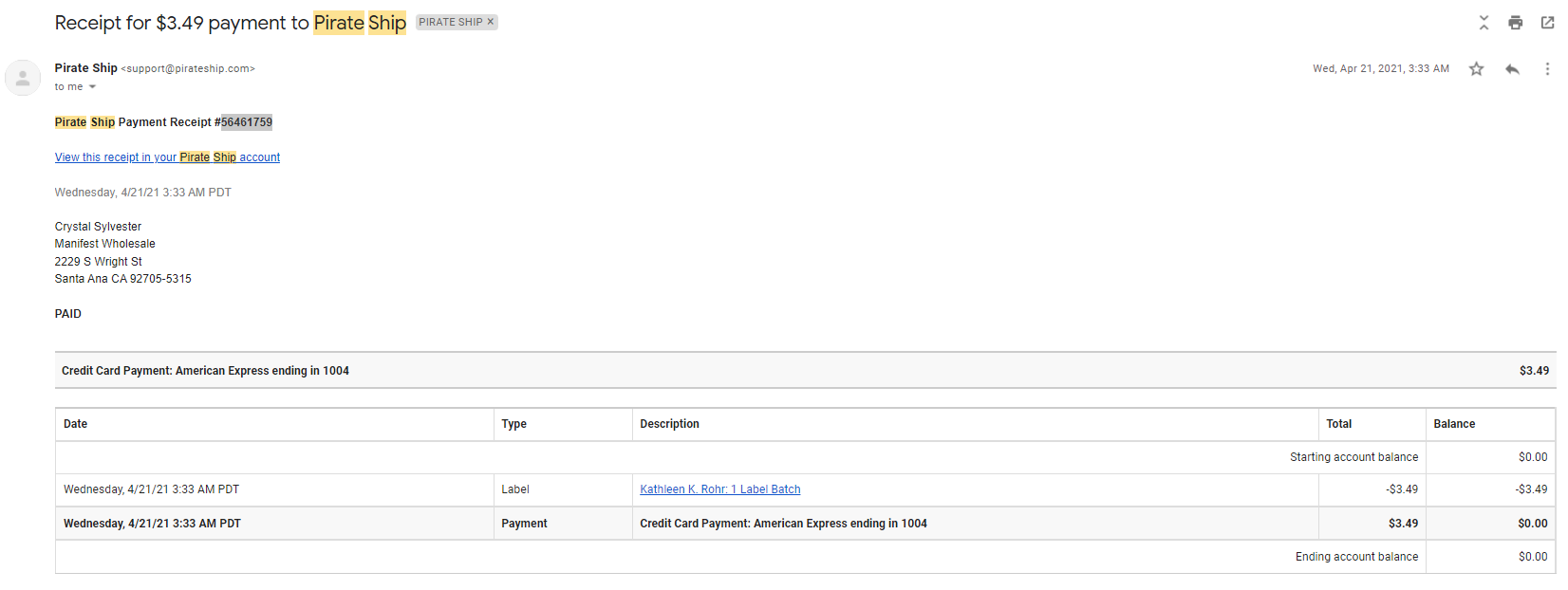Click the -$3.49 value in the Total column
The height and width of the screenshot is (590, 1568).
click(x=1402, y=489)
